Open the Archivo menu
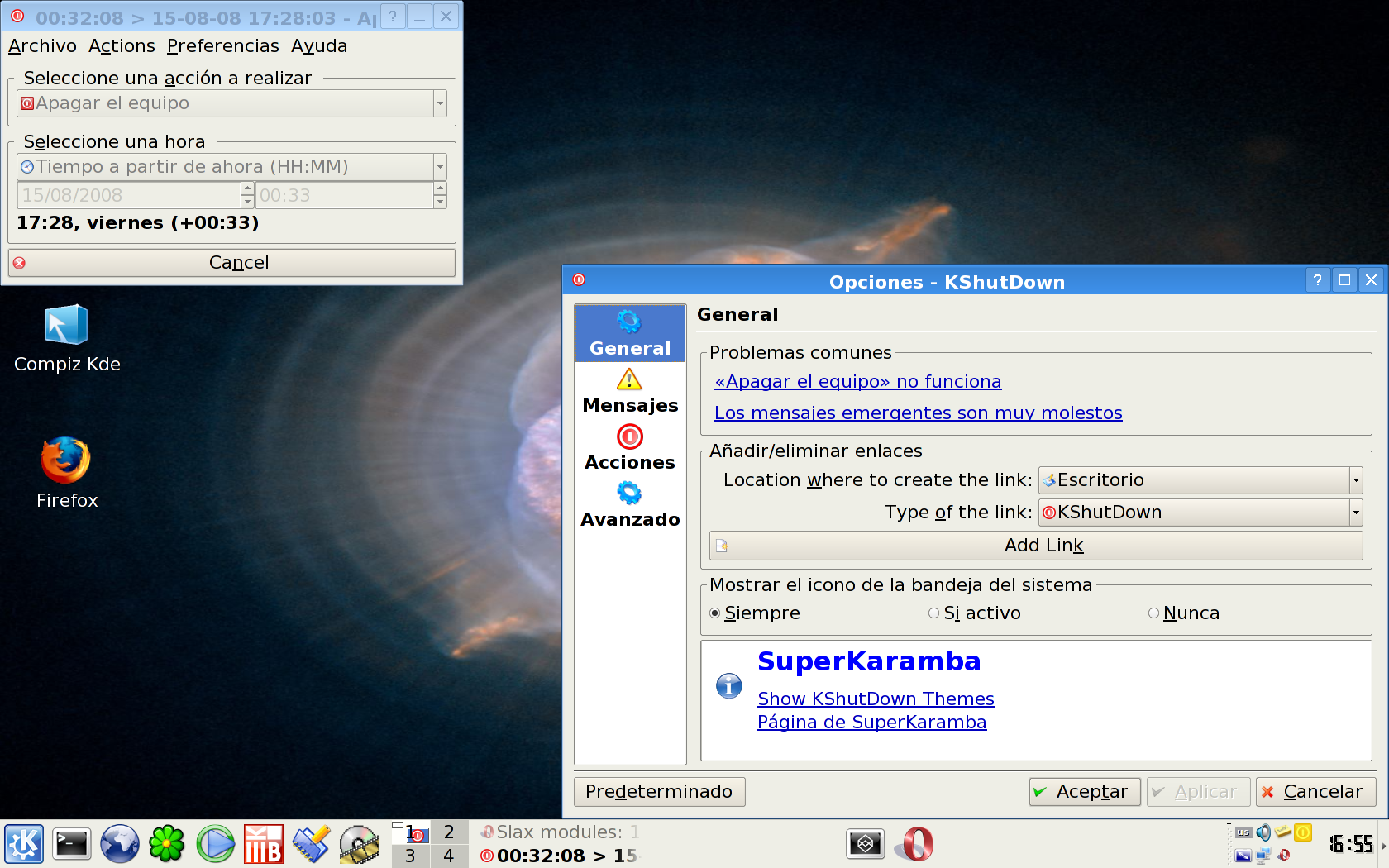 (42, 46)
